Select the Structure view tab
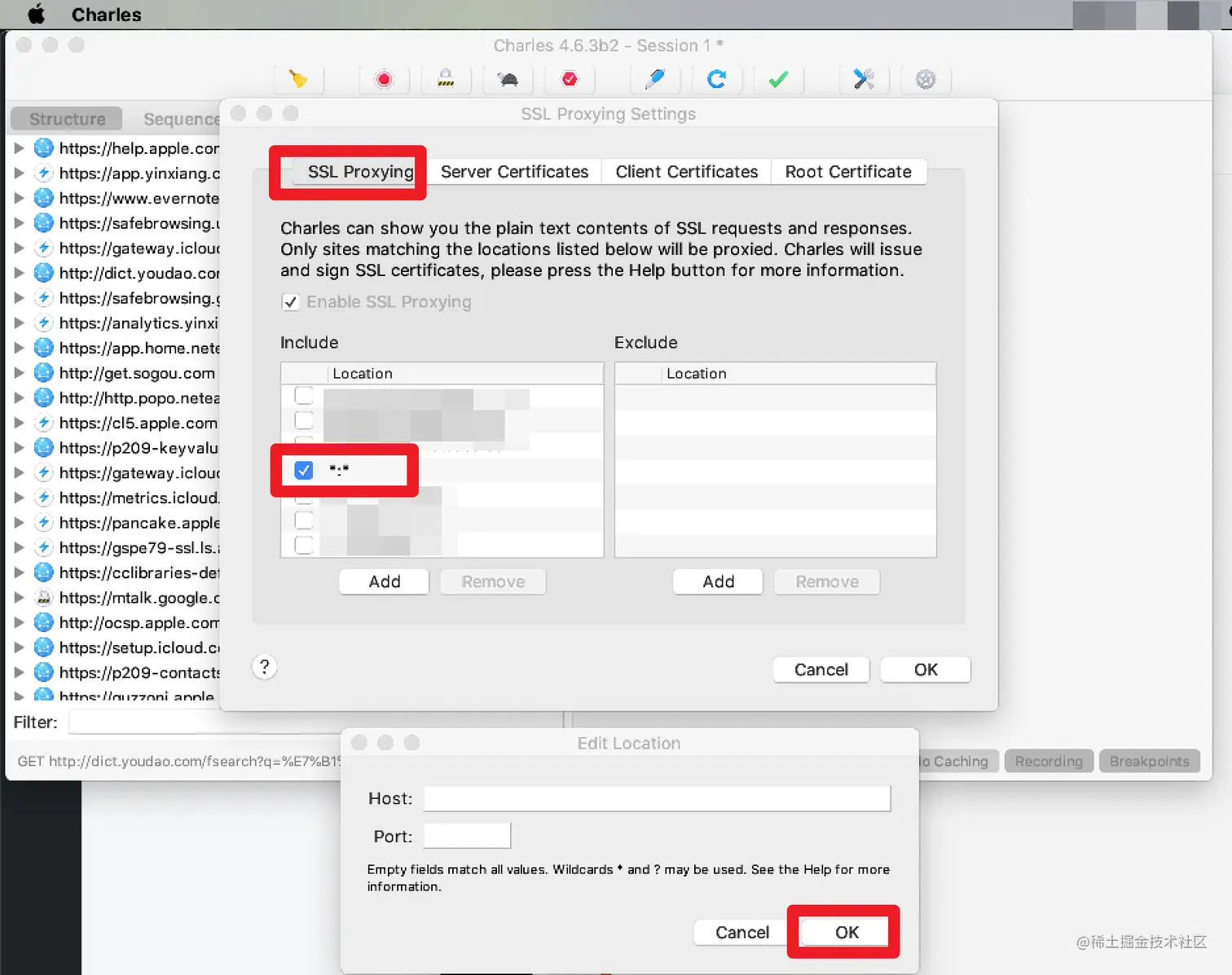The width and height of the screenshot is (1232, 975). pos(67,119)
